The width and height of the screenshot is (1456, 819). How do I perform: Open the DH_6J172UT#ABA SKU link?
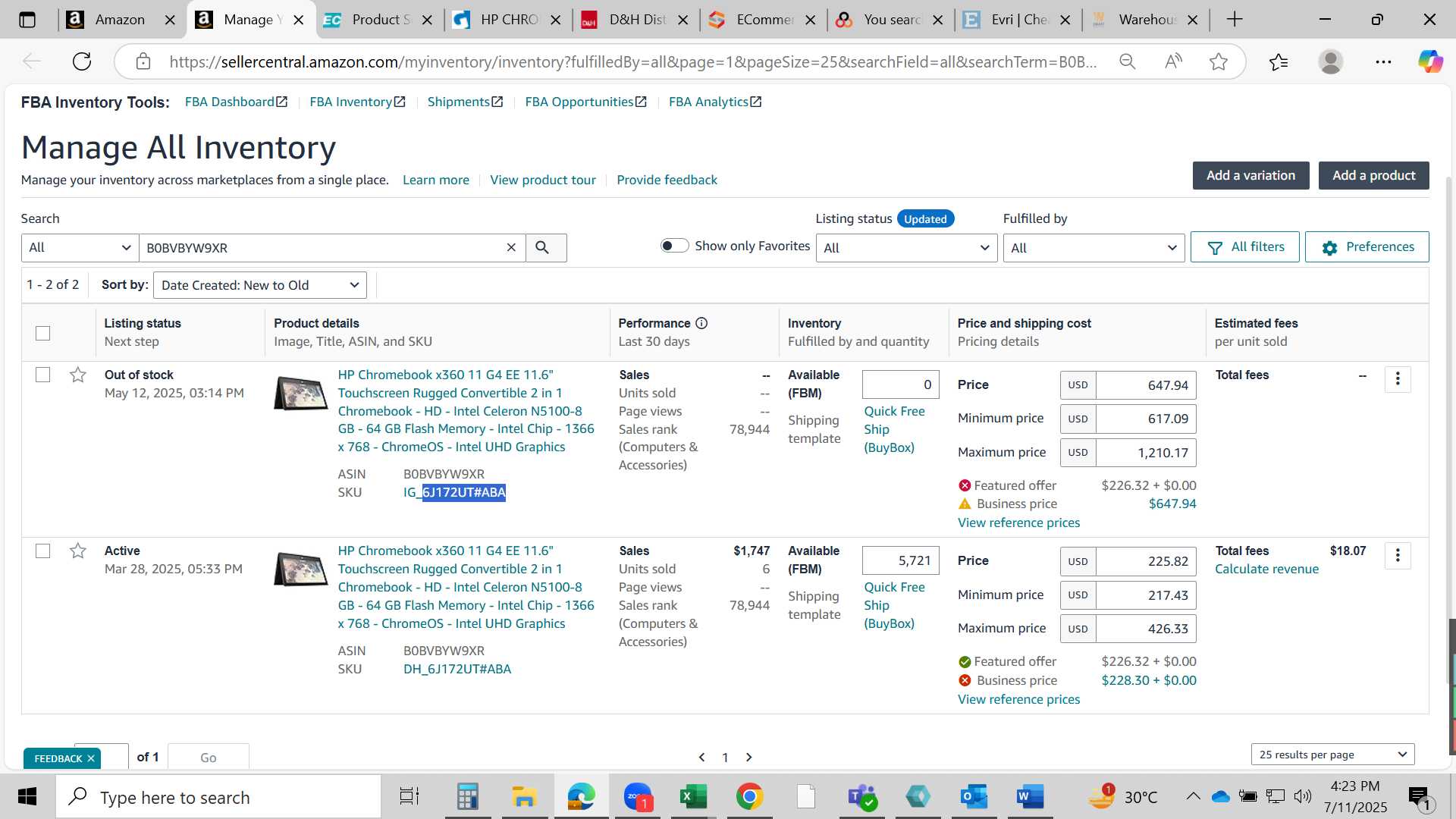click(457, 669)
